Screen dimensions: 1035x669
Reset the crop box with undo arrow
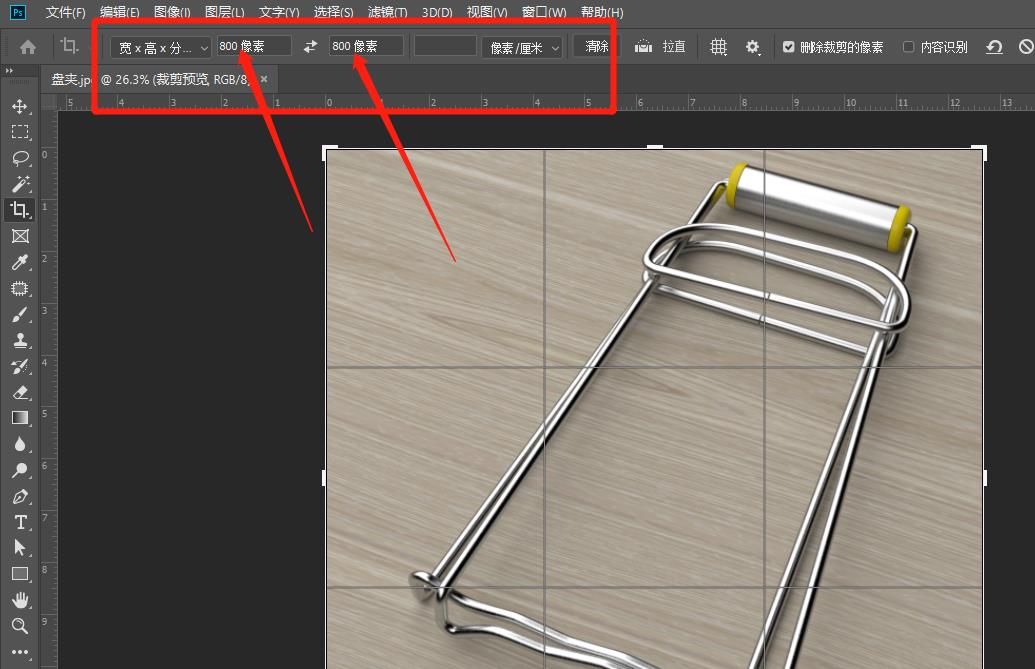[994, 47]
